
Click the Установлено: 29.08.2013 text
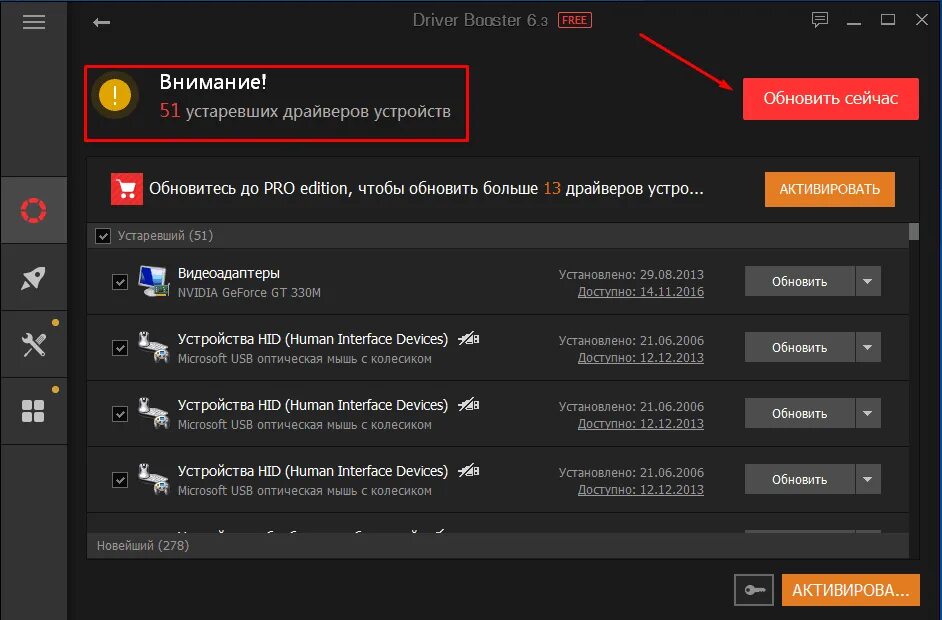631,275
